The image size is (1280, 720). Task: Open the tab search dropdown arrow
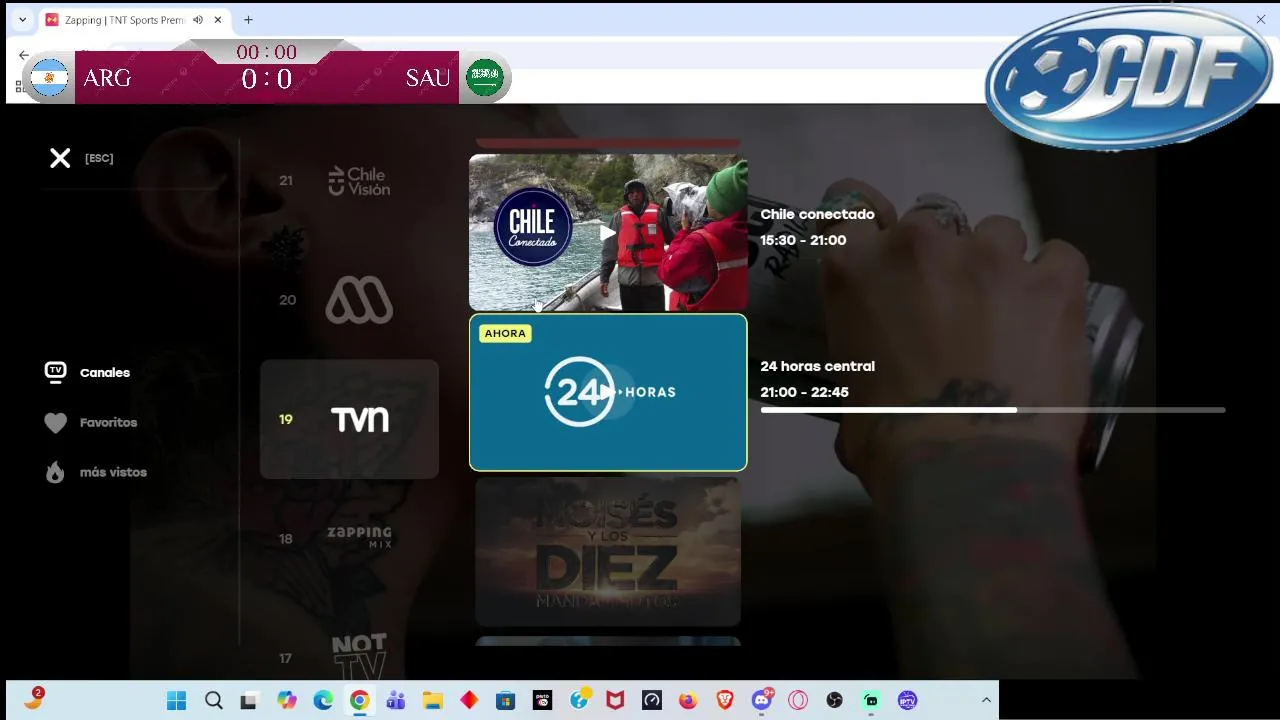tap(22, 20)
